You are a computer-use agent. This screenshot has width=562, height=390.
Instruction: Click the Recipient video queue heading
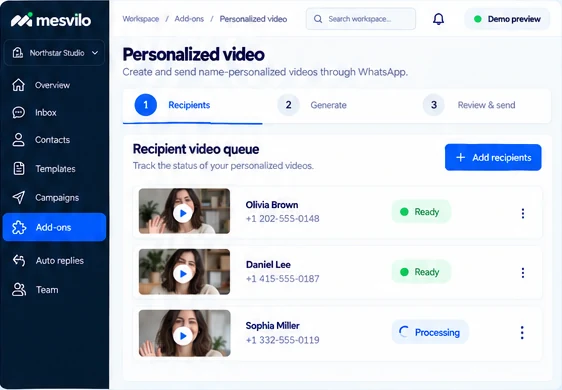[196, 149]
